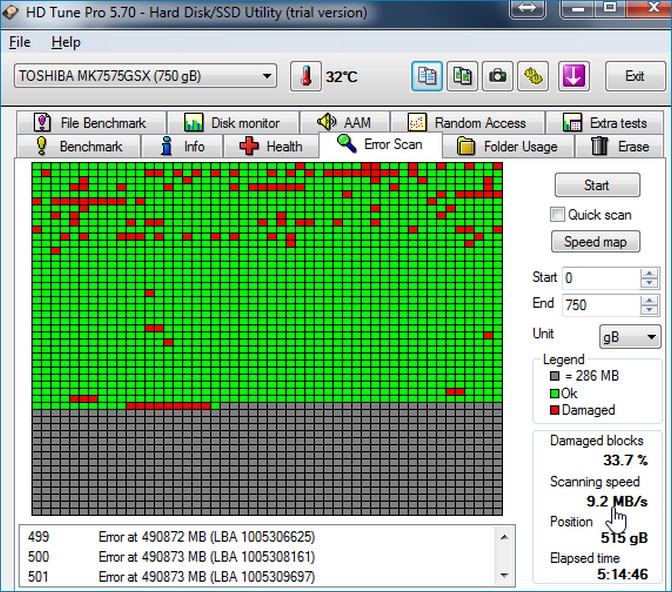672x592 pixels.
Task: Click the copy text to clipboard icon
Action: [428, 76]
